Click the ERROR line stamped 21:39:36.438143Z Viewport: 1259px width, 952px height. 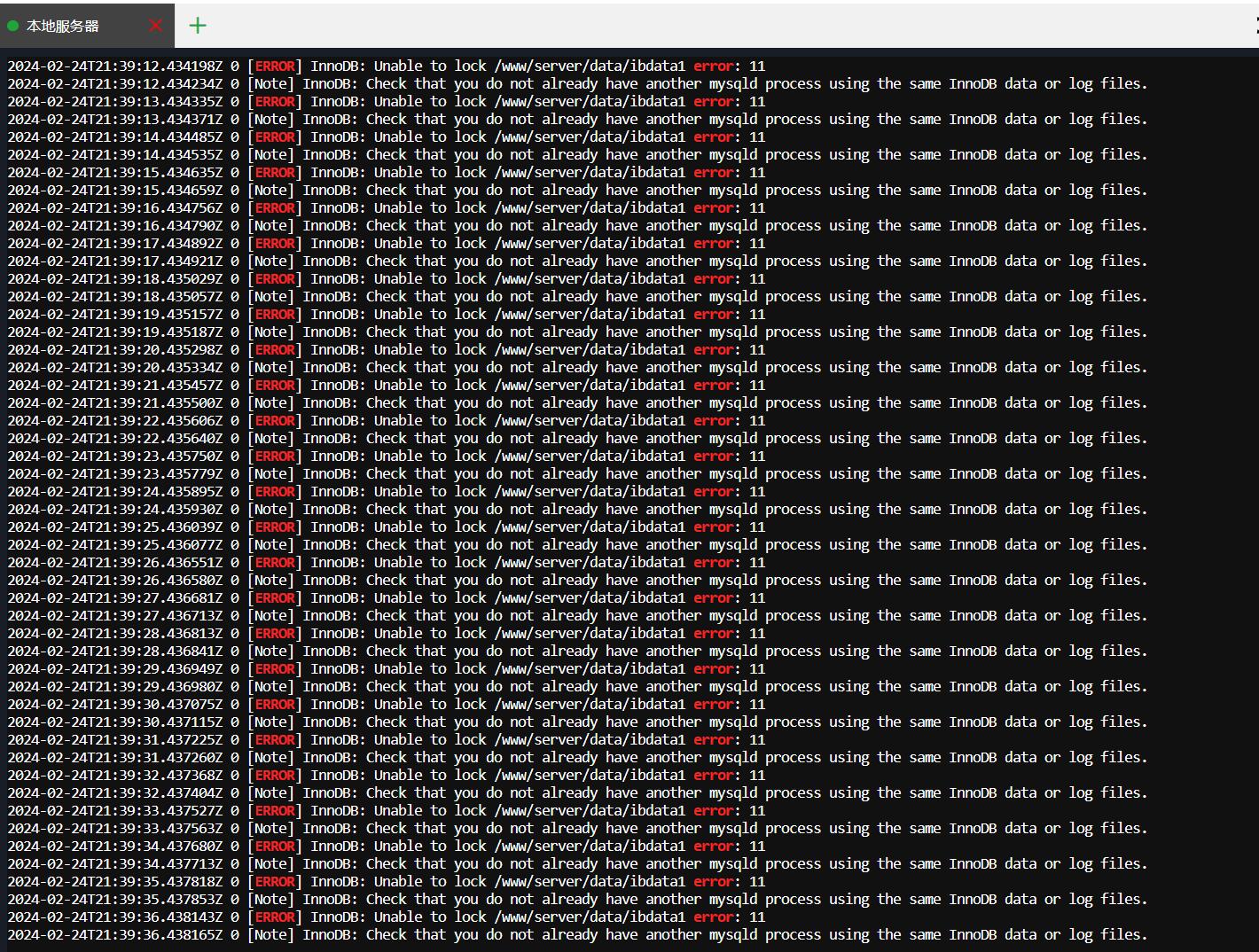[387, 917]
